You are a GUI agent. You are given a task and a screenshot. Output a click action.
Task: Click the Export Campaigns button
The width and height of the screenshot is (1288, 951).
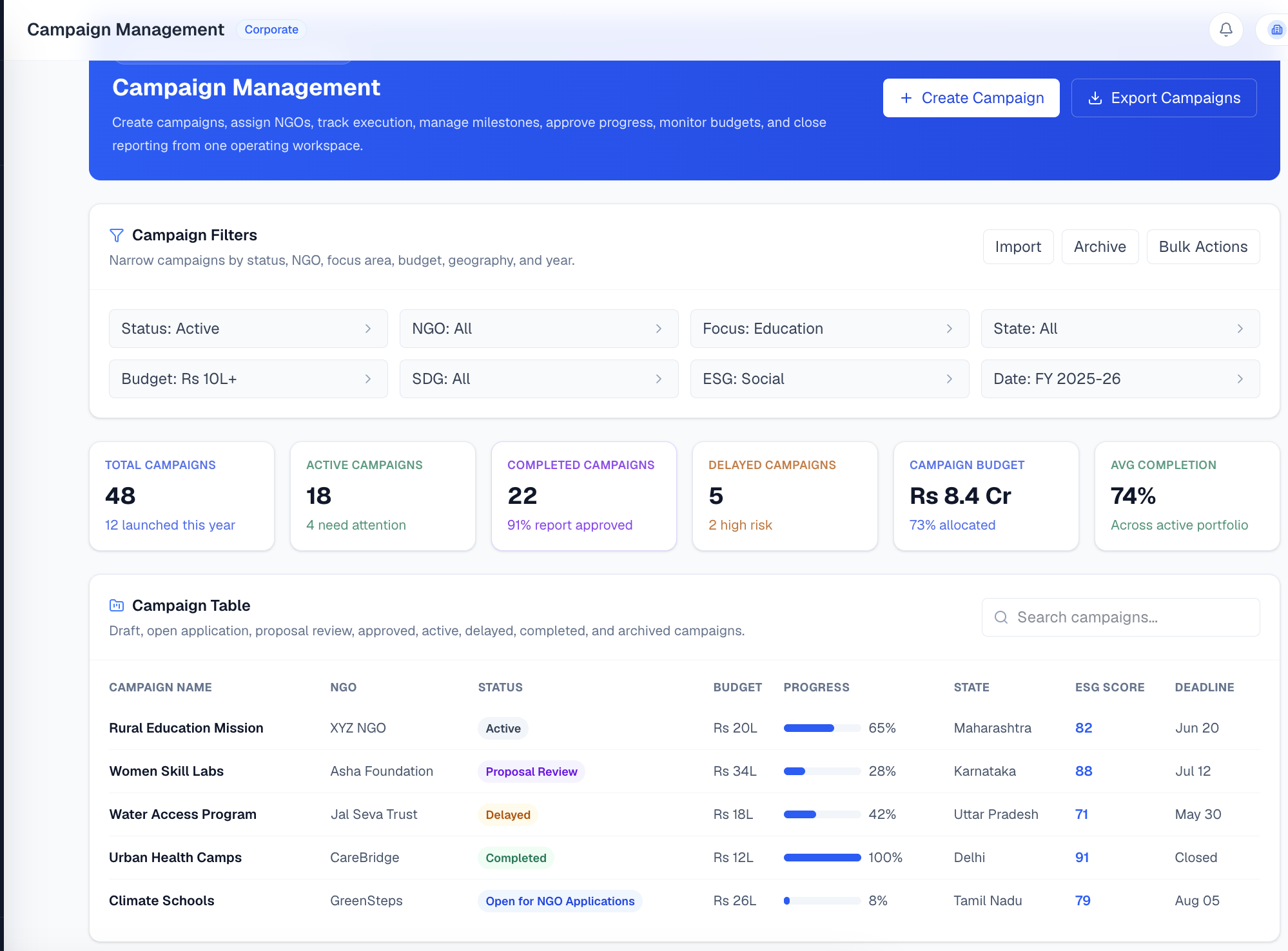pyautogui.click(x=1164, y=98)
